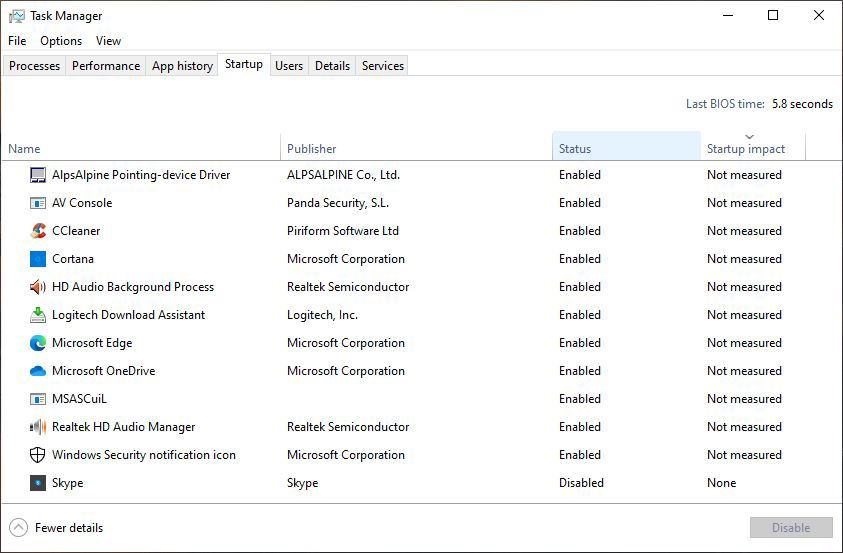This screenshot has width=843, height=553.
Task: Click the "5.8 seconds" BIOS time value
Action: tap(802, 104)
